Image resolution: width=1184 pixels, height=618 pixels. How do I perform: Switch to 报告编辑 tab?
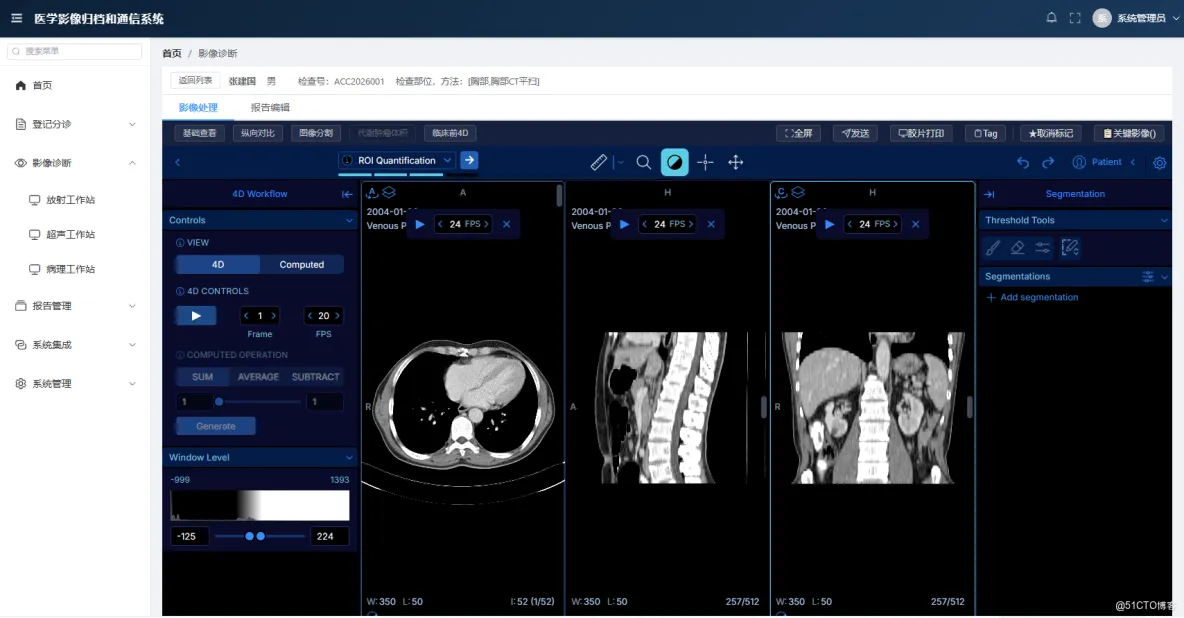point(270,107)
